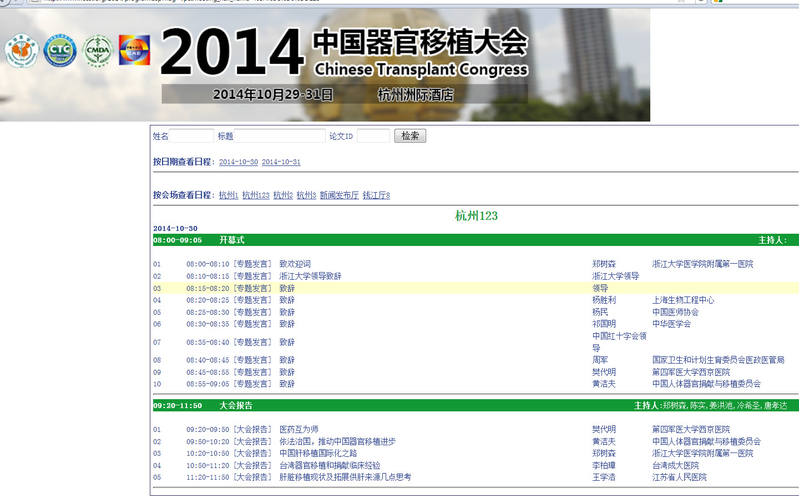
Task: Click the colorful CAE square logo
Action: click(135, 50)
